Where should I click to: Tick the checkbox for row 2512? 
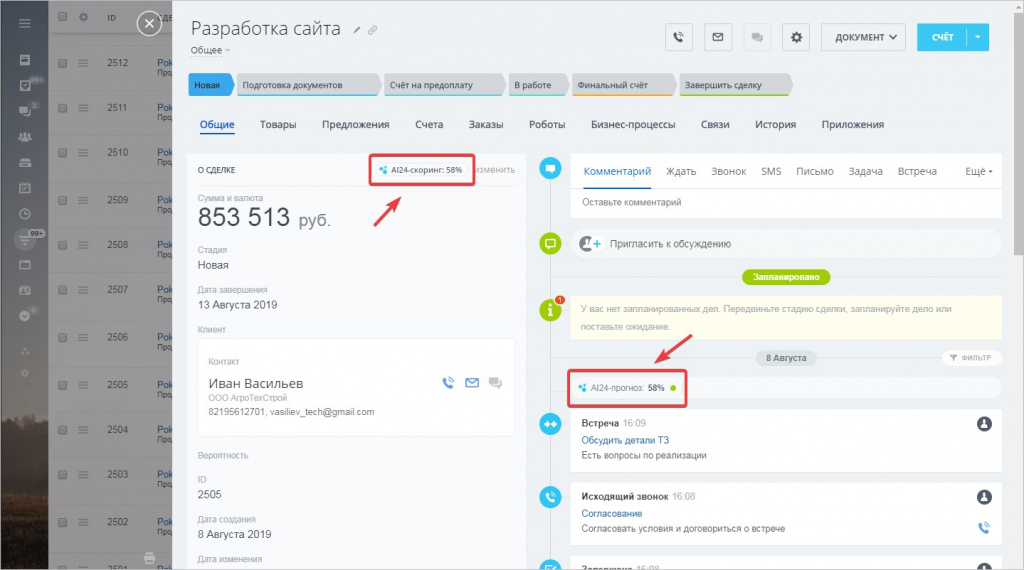62,63
